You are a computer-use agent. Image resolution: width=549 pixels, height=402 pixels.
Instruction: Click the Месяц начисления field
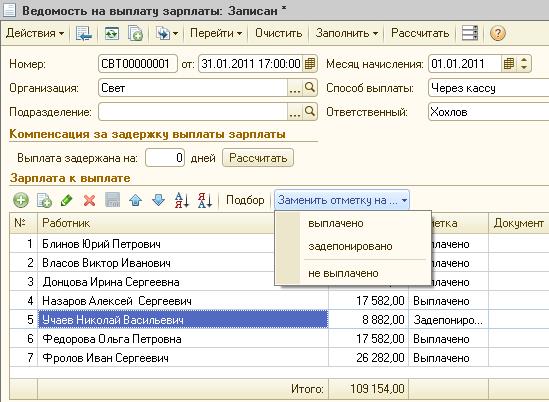[x=464, y=64]
